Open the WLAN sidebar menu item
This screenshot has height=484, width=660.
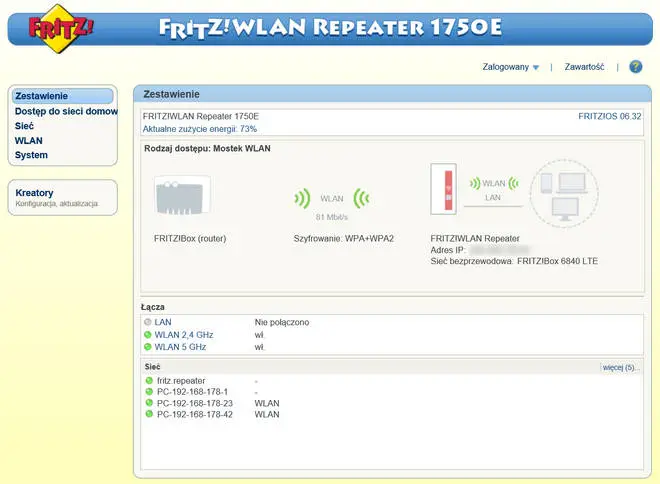click(29, 141)
